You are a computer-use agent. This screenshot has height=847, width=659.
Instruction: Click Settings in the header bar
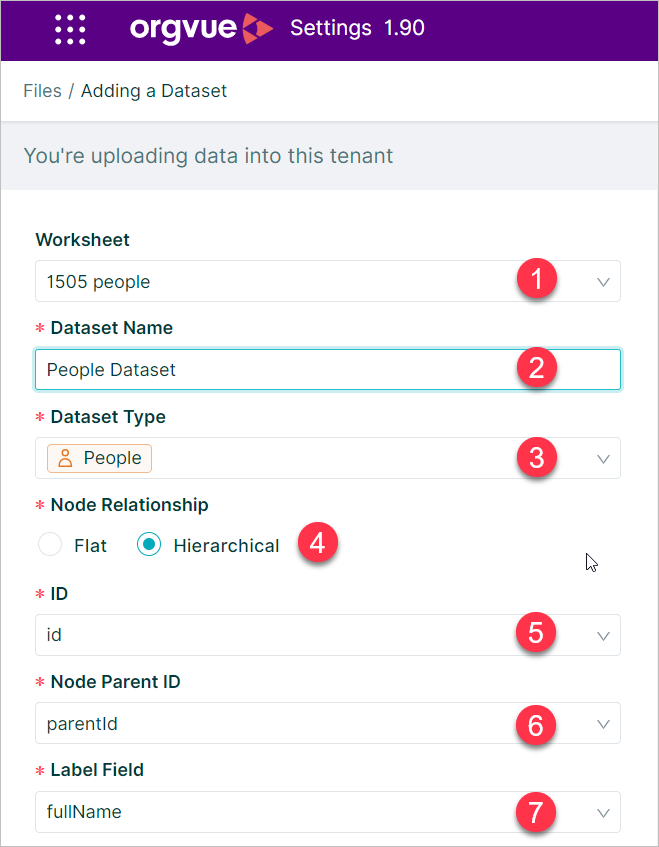coord(331,28)
